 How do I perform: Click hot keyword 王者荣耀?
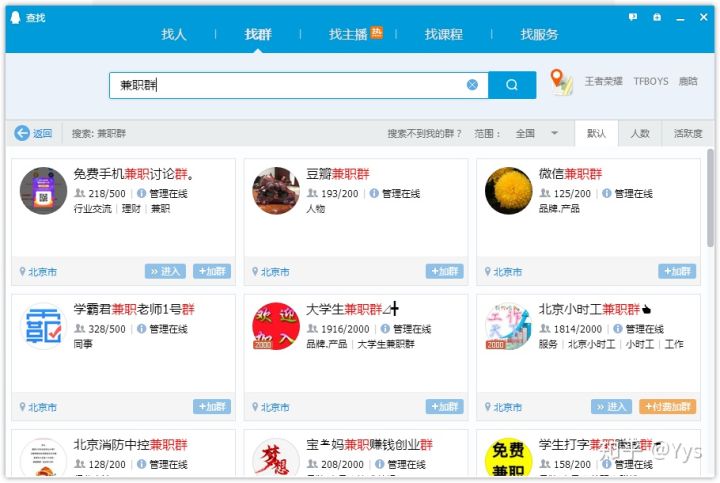pos(603,81)
